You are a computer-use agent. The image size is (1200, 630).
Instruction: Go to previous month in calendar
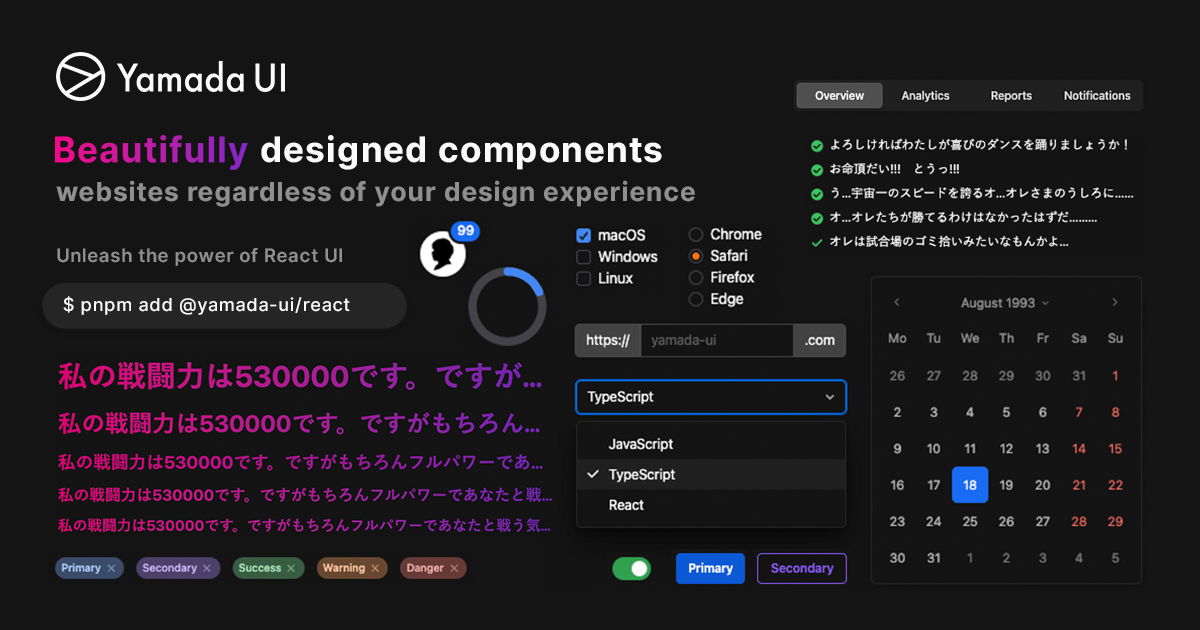[897, 302]
